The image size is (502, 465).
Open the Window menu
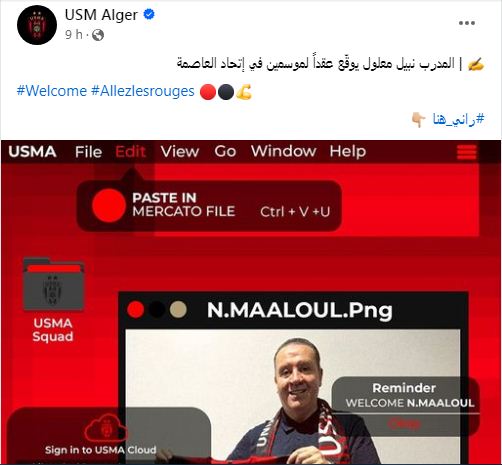coord(283,151)
